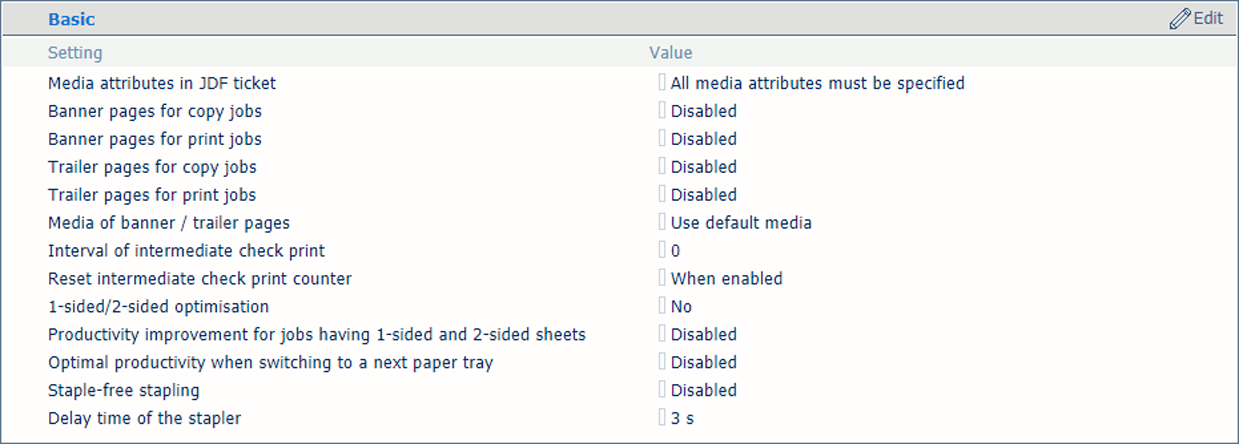Click the marker beside When enabled value

(x=662, y=279)
